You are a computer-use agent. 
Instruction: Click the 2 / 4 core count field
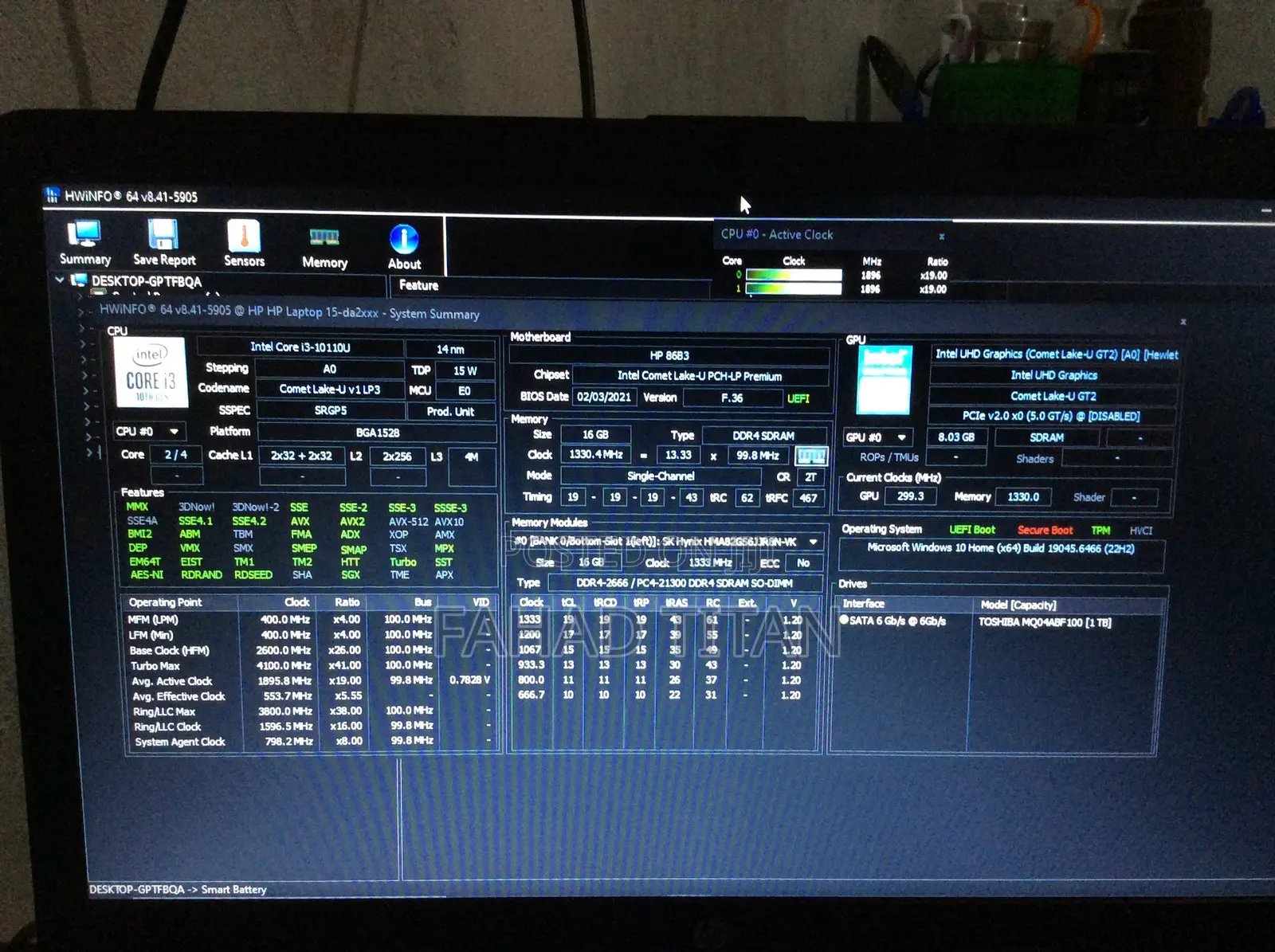[x=175, y=455]
